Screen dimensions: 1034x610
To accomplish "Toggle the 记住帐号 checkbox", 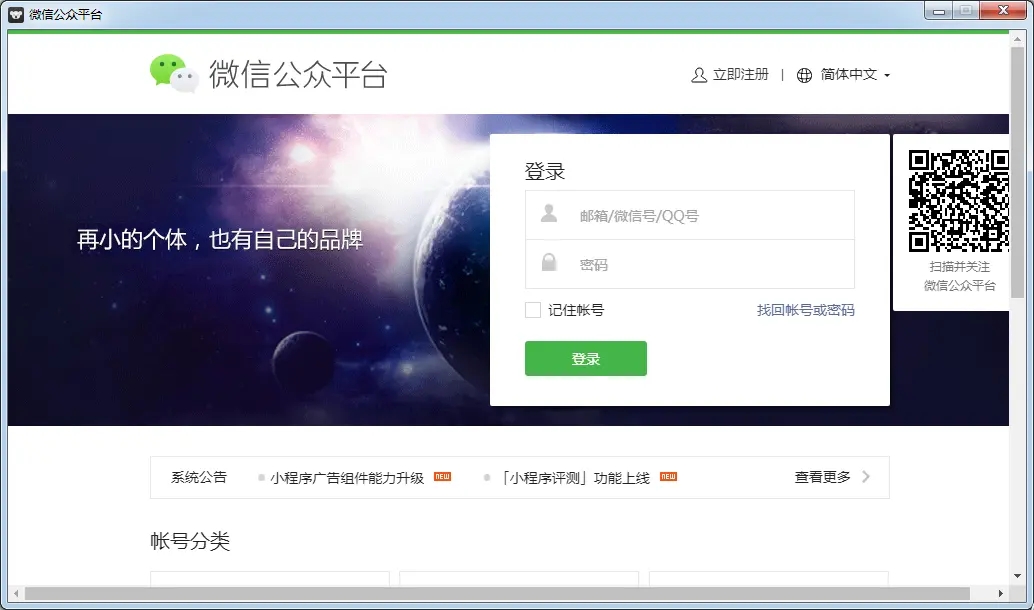I will pyautogui.click(x=533, y=310).
